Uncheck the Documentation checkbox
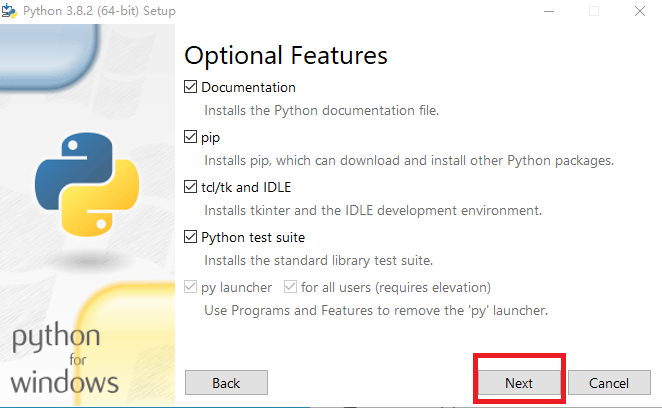 [x=191, y=87]
